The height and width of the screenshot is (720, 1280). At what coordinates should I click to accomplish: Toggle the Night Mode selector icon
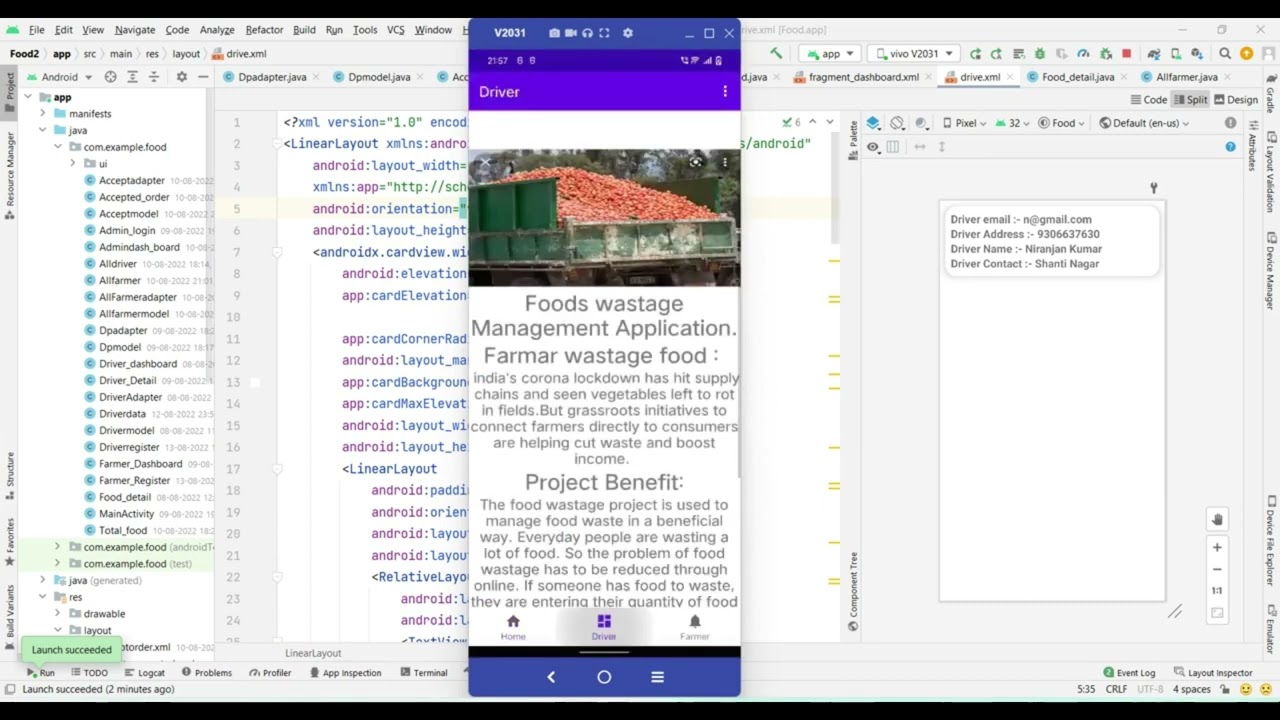pos(922,123)
